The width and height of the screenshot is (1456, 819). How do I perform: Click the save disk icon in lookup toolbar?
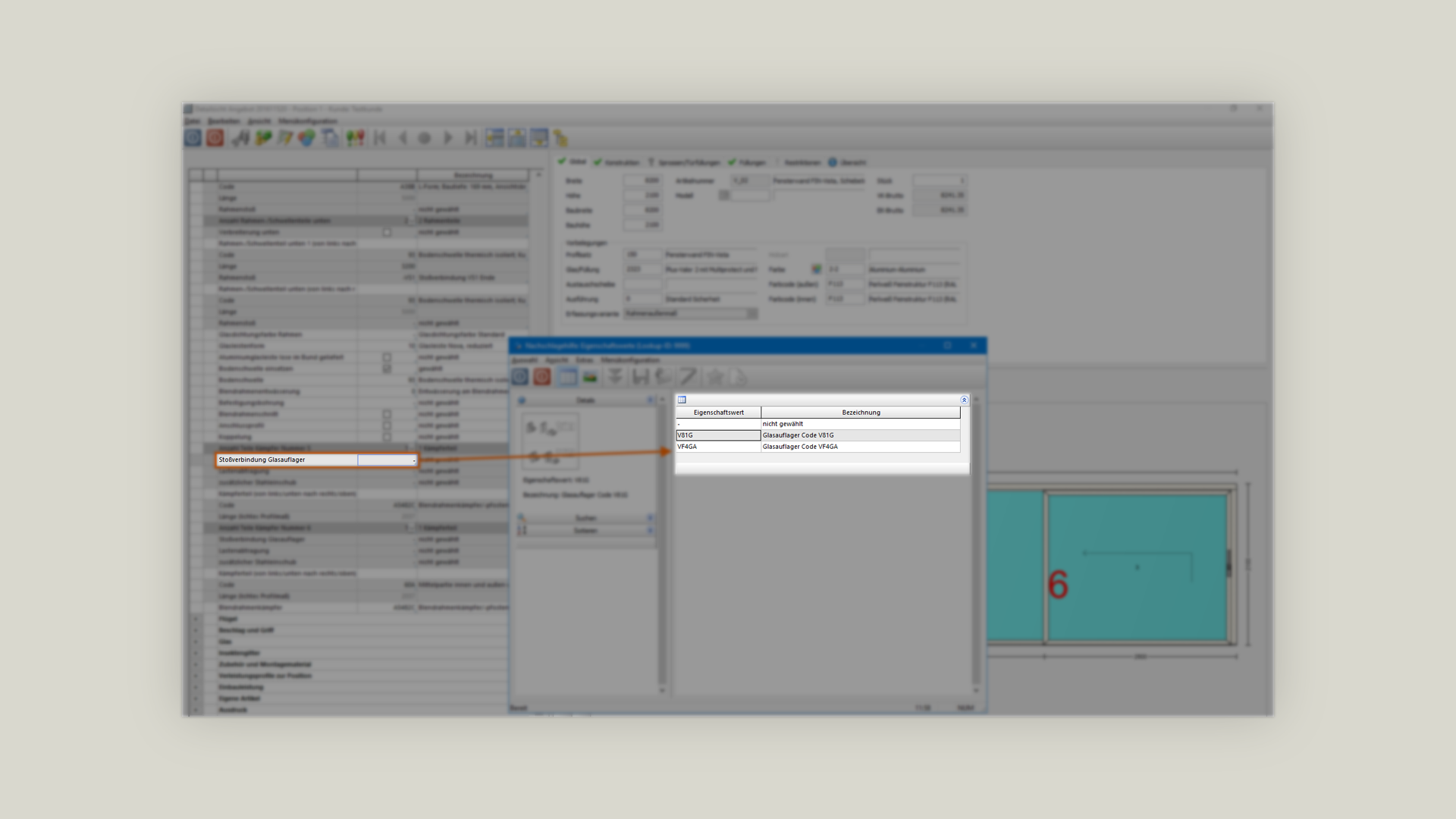tap(640, 376)
